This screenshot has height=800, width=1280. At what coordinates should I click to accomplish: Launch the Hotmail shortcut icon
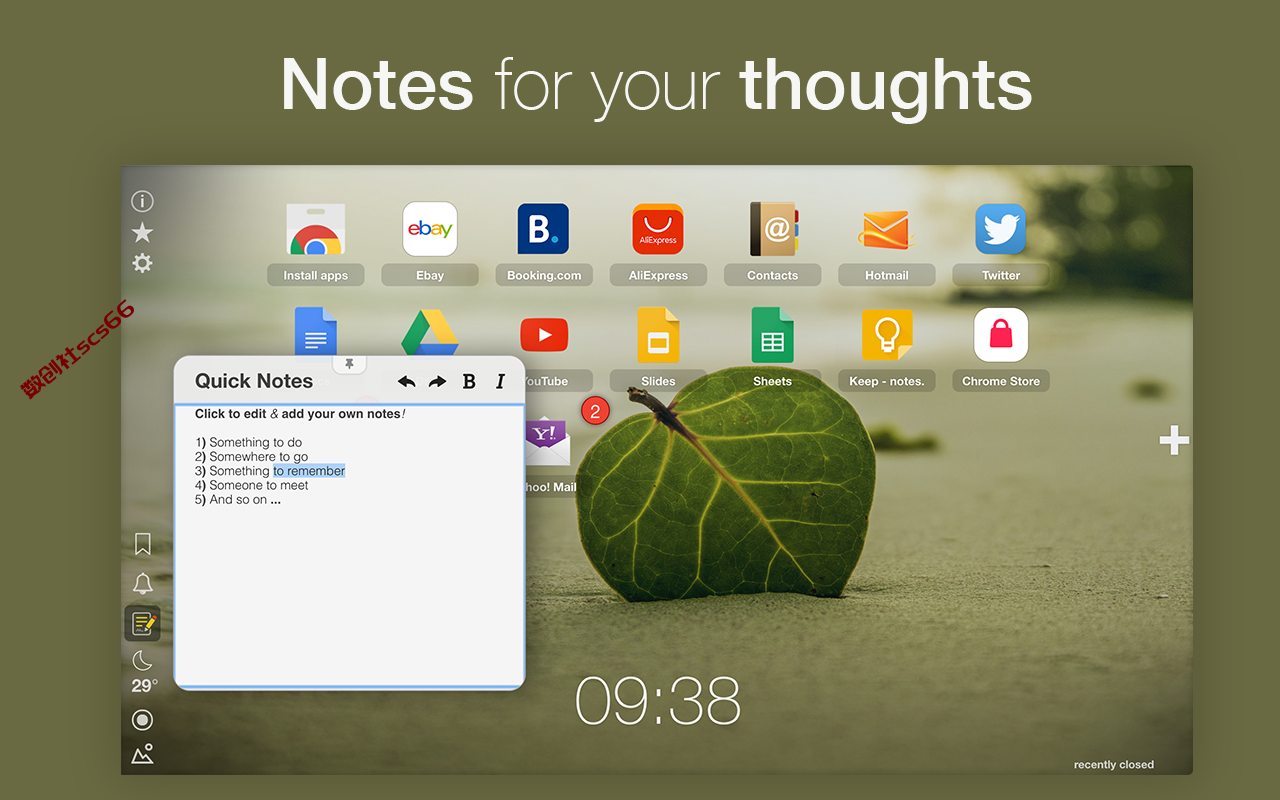point(886,229)
